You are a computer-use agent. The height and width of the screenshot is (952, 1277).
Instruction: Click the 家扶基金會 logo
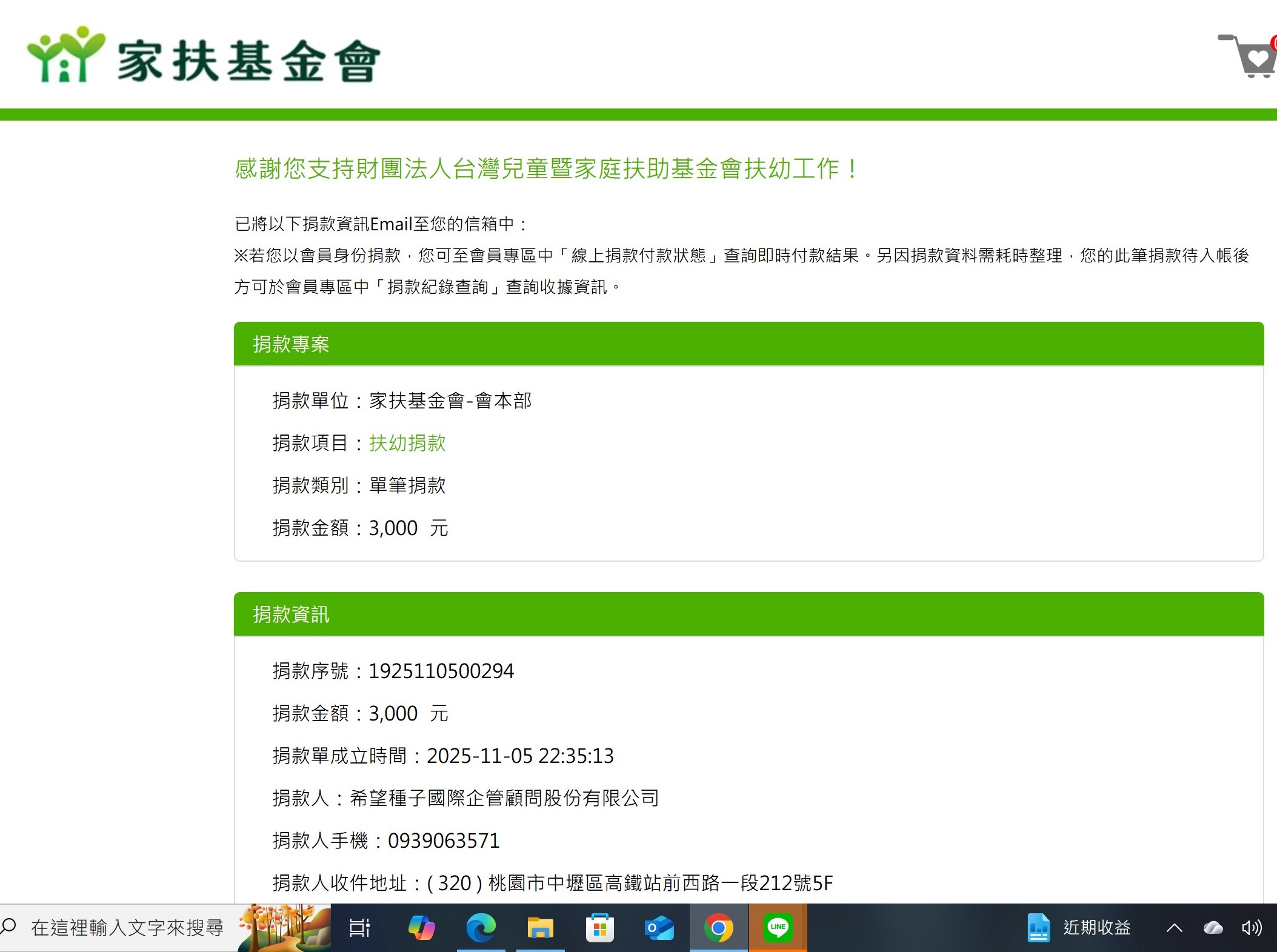tap(204, 56)
